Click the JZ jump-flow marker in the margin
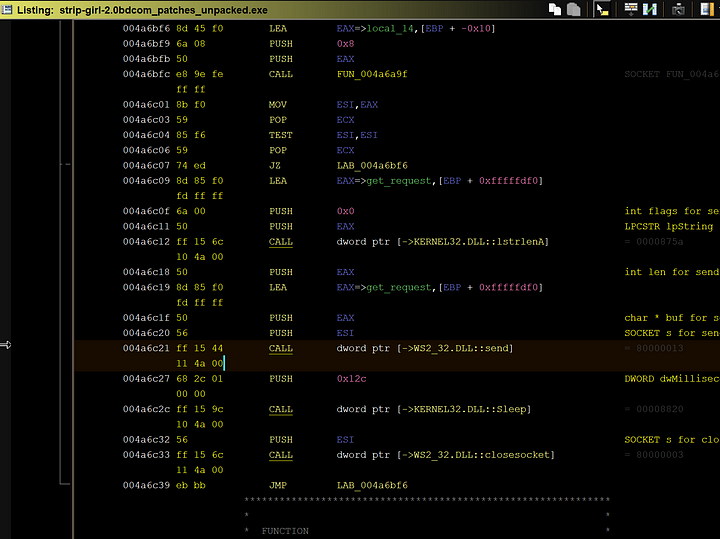720x539 pixels. tap(66, 164)
